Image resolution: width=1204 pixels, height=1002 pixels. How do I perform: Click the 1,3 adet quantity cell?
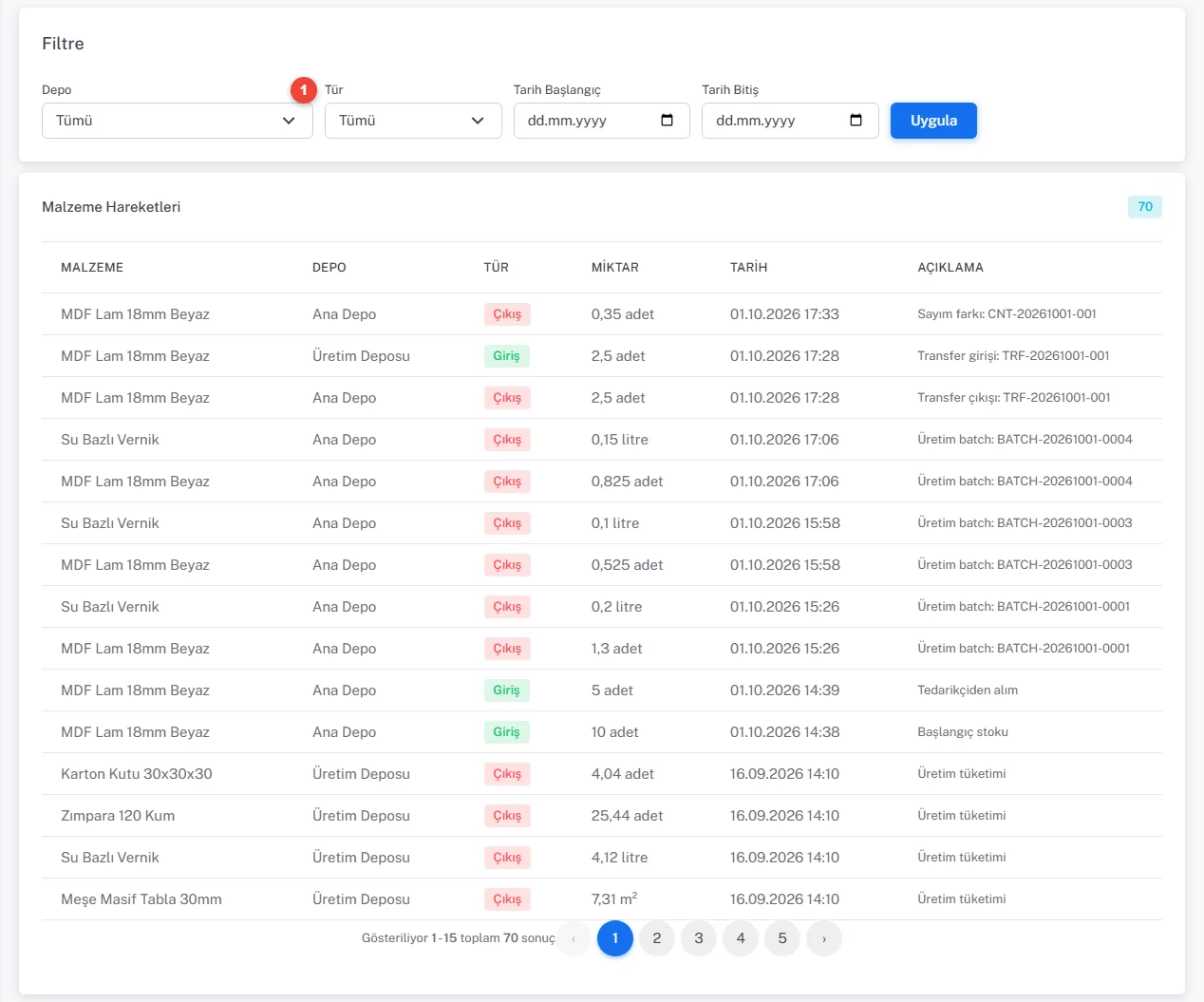click(616, 649)
